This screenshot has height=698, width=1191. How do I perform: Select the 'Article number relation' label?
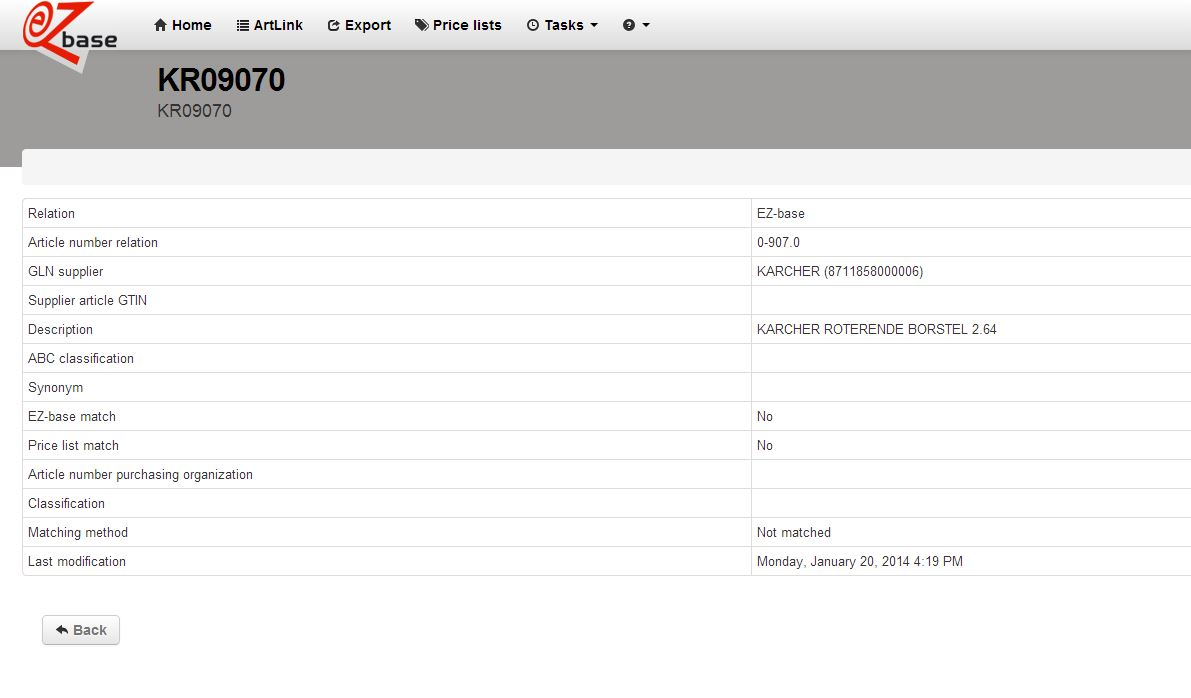click(x=93, y=242)
